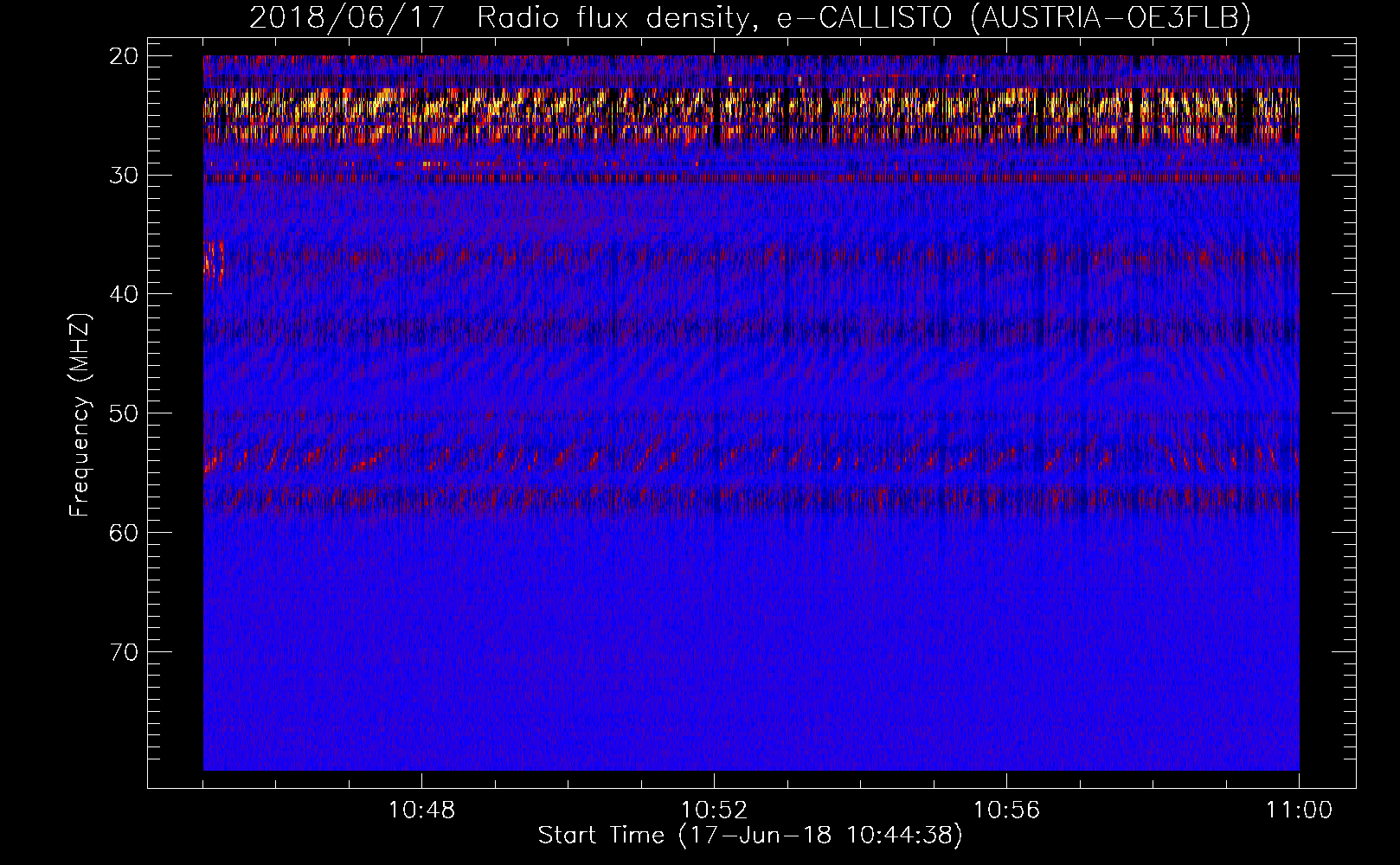Click the 70 MHz frequency tick label
The image size is (1400, 865).
click(124, 651)
